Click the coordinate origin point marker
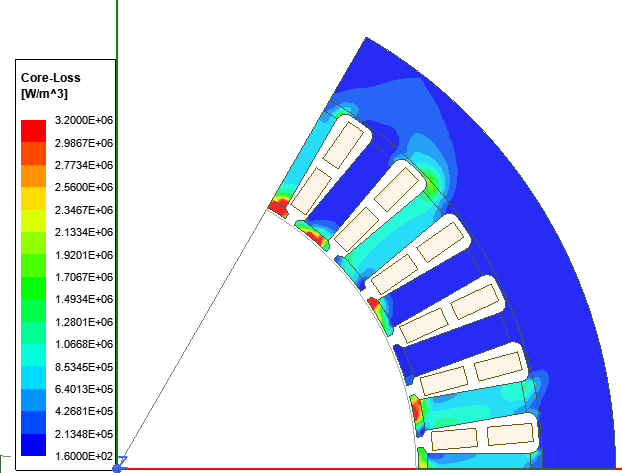This screenshot has width=622, height=473. coord(117,469)
